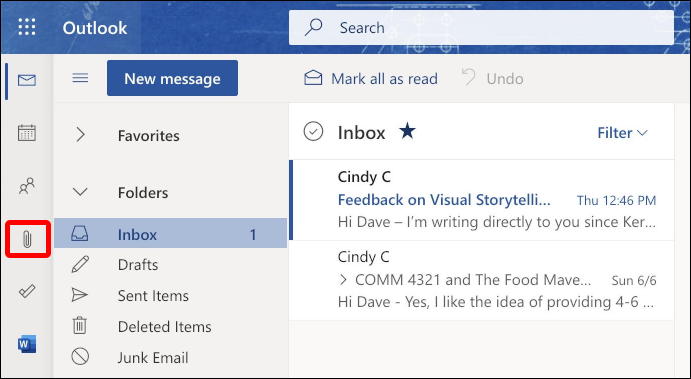
Task: Toggle Inbox favorite star
Action: (407, 131)
